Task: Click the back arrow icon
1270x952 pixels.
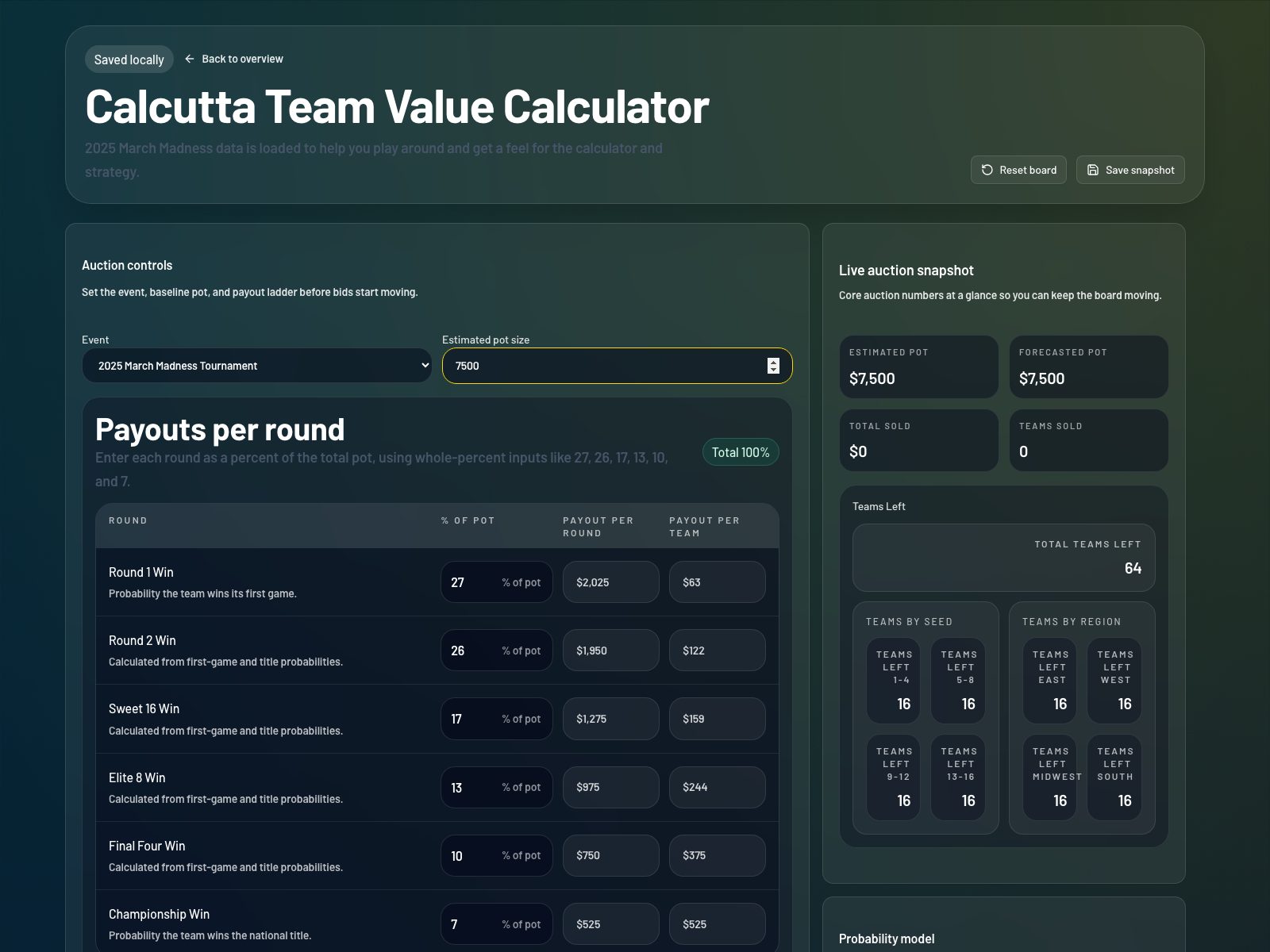Action: (190, 59)
